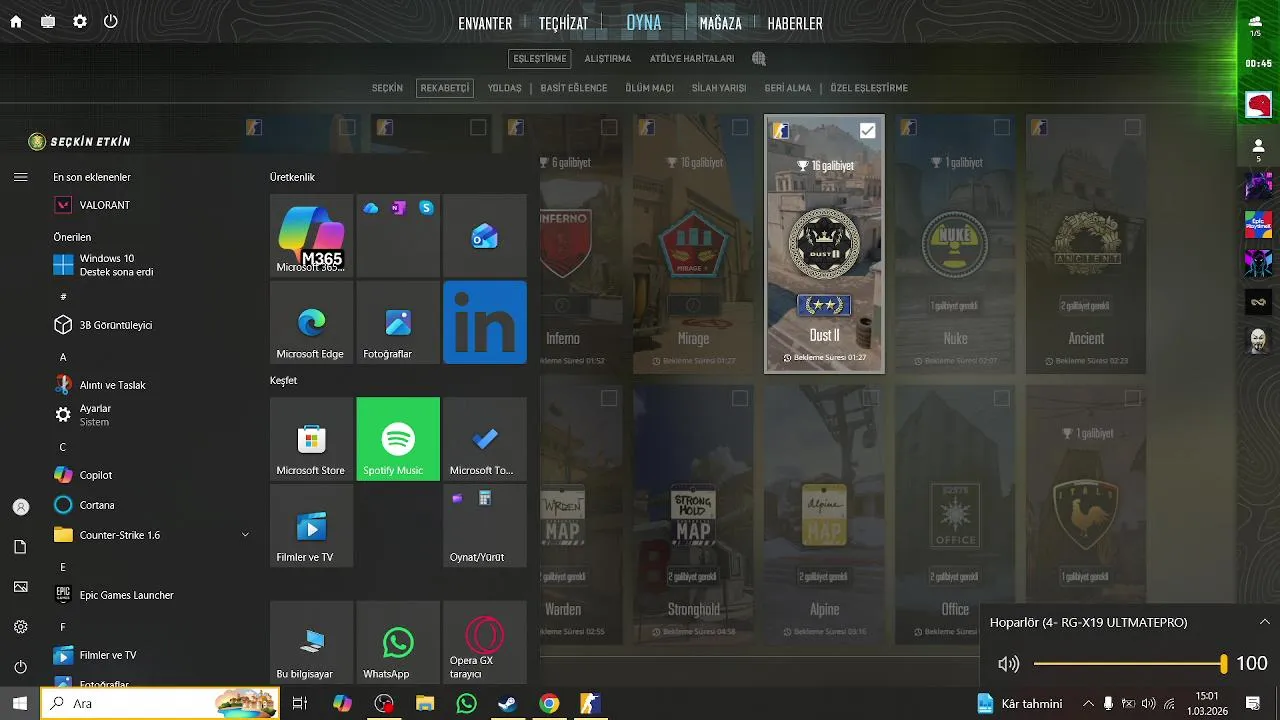This screenshot has width=1280, height=720.
Task: Click the Start menu power icon
Action: click(20, 667)
